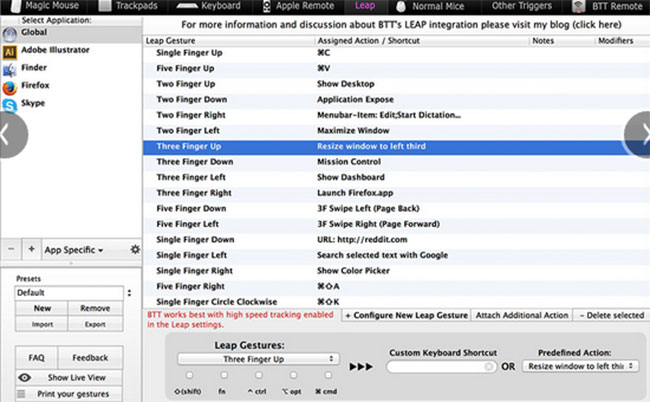Image resolution: width=650 pixels, height=402 pixels.
Task: Click Print your gestures button
Action: [69, 394]
